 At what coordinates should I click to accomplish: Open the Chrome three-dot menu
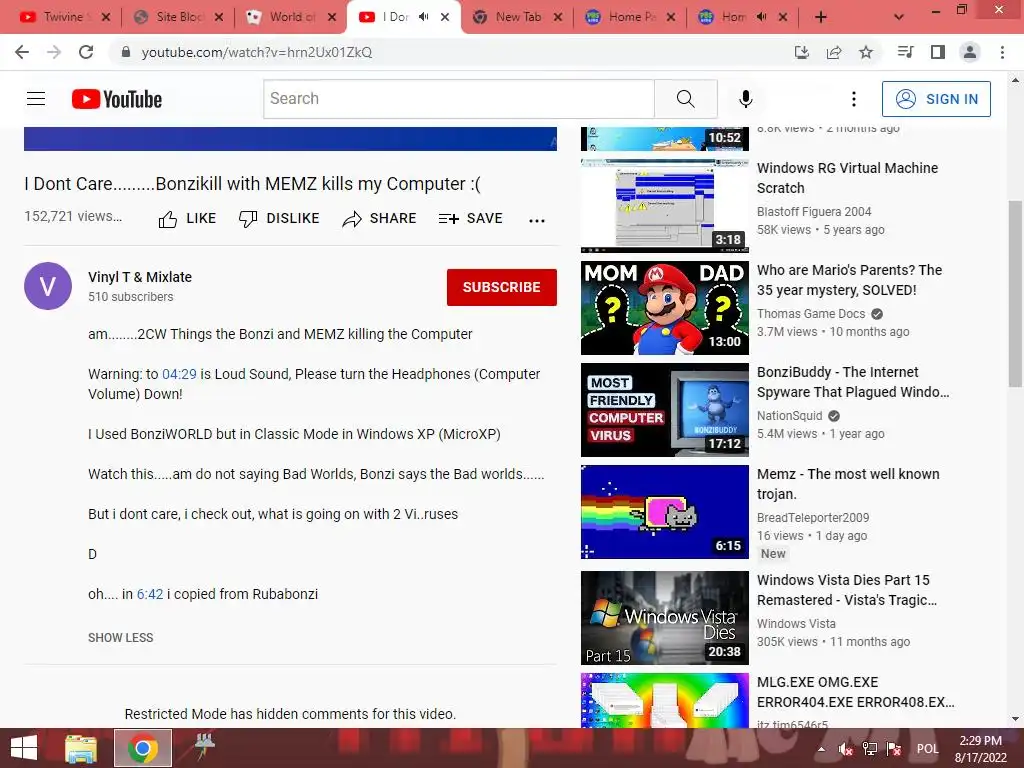point(1002,52)
